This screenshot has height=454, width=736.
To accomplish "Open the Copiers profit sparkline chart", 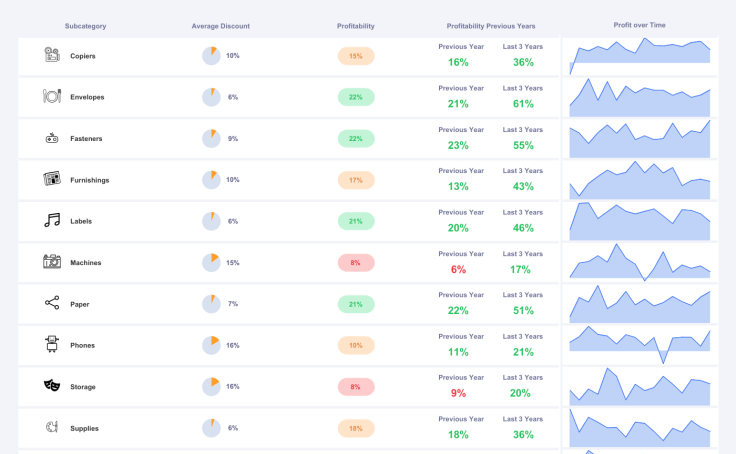I will pos(640,57).
